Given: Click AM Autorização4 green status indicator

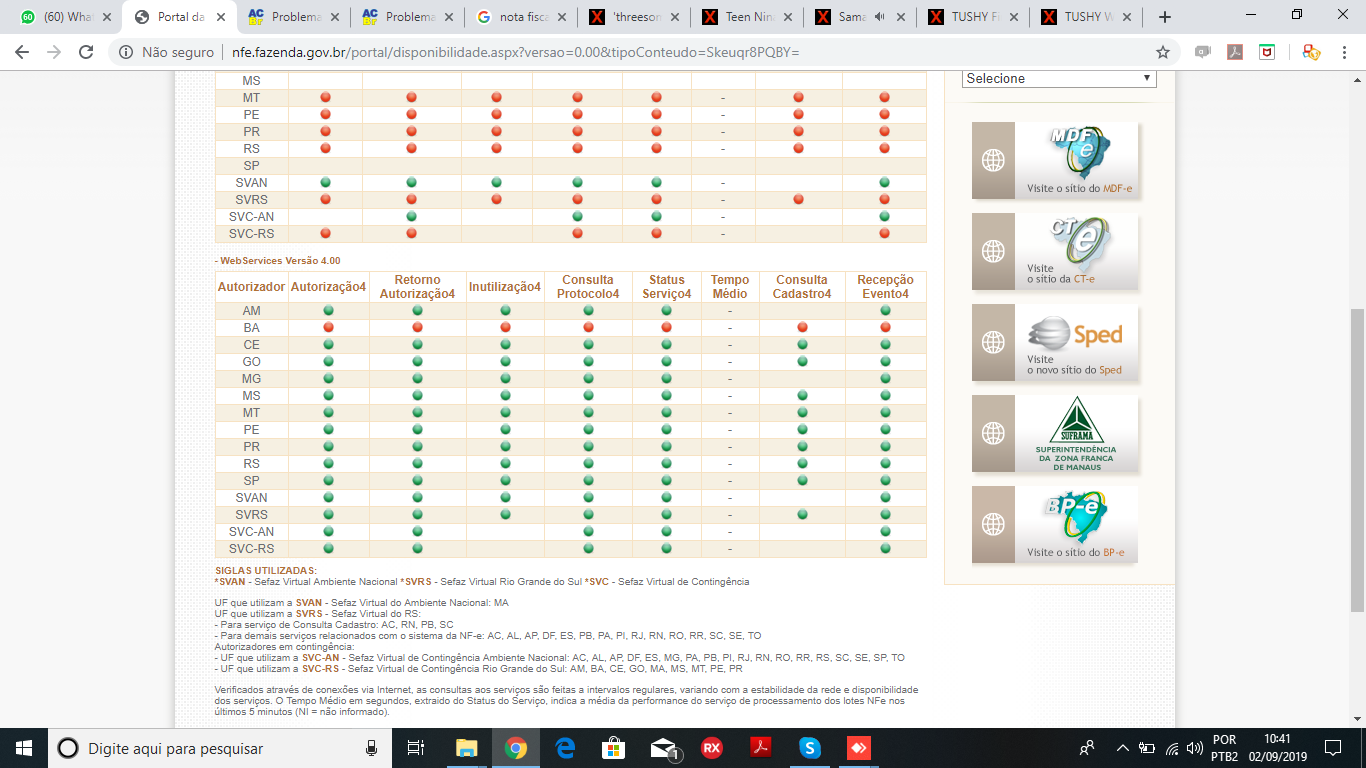Looking at the screenshot, I should pos(328,310).
